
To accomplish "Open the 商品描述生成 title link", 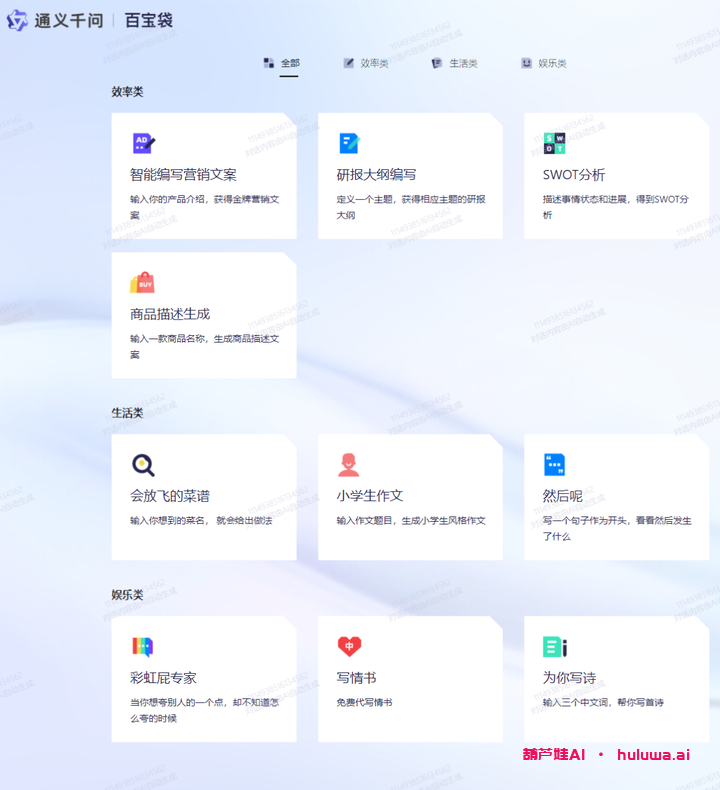I will [170, 314].
